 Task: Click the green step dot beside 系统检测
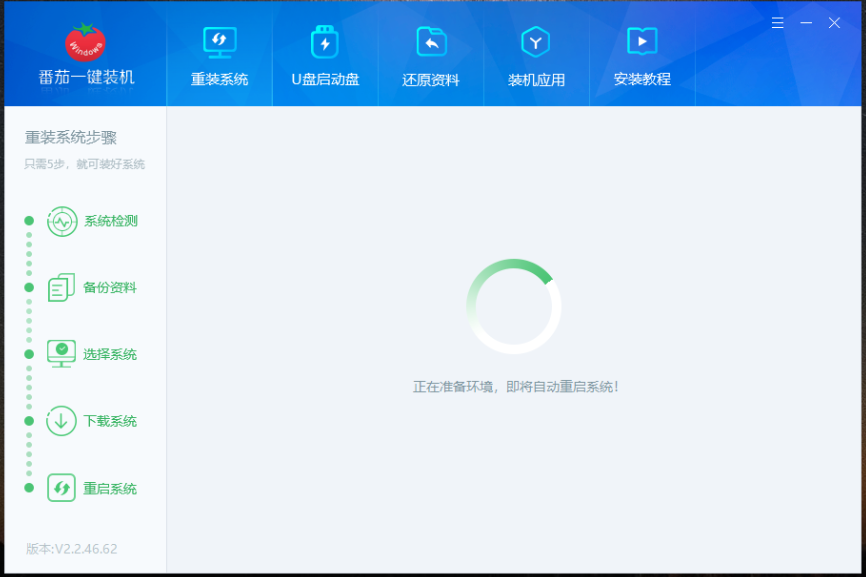click(x=29, y=221)
